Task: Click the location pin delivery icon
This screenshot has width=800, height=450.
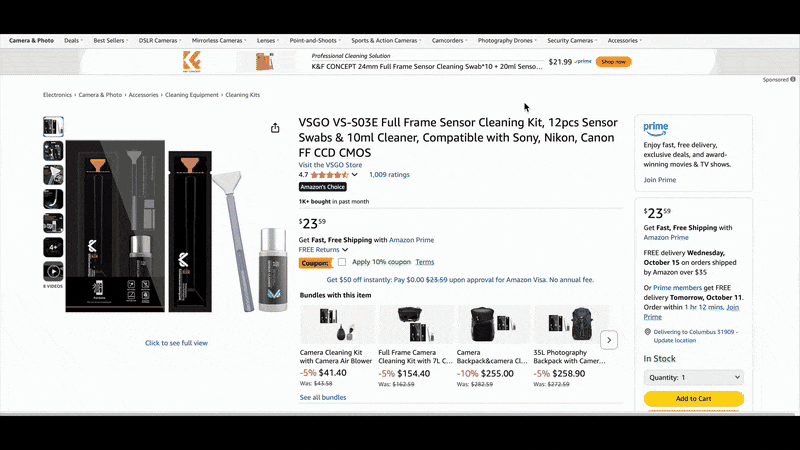Action: pos(647,331)
